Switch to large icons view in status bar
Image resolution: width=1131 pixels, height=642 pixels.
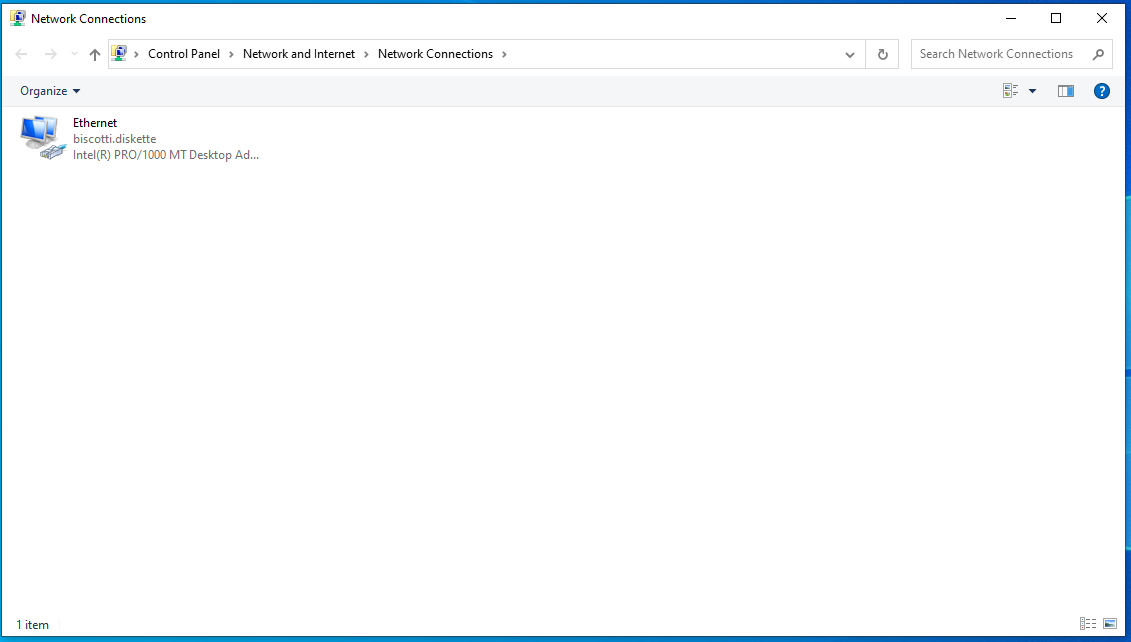[x=1110, y=624]
